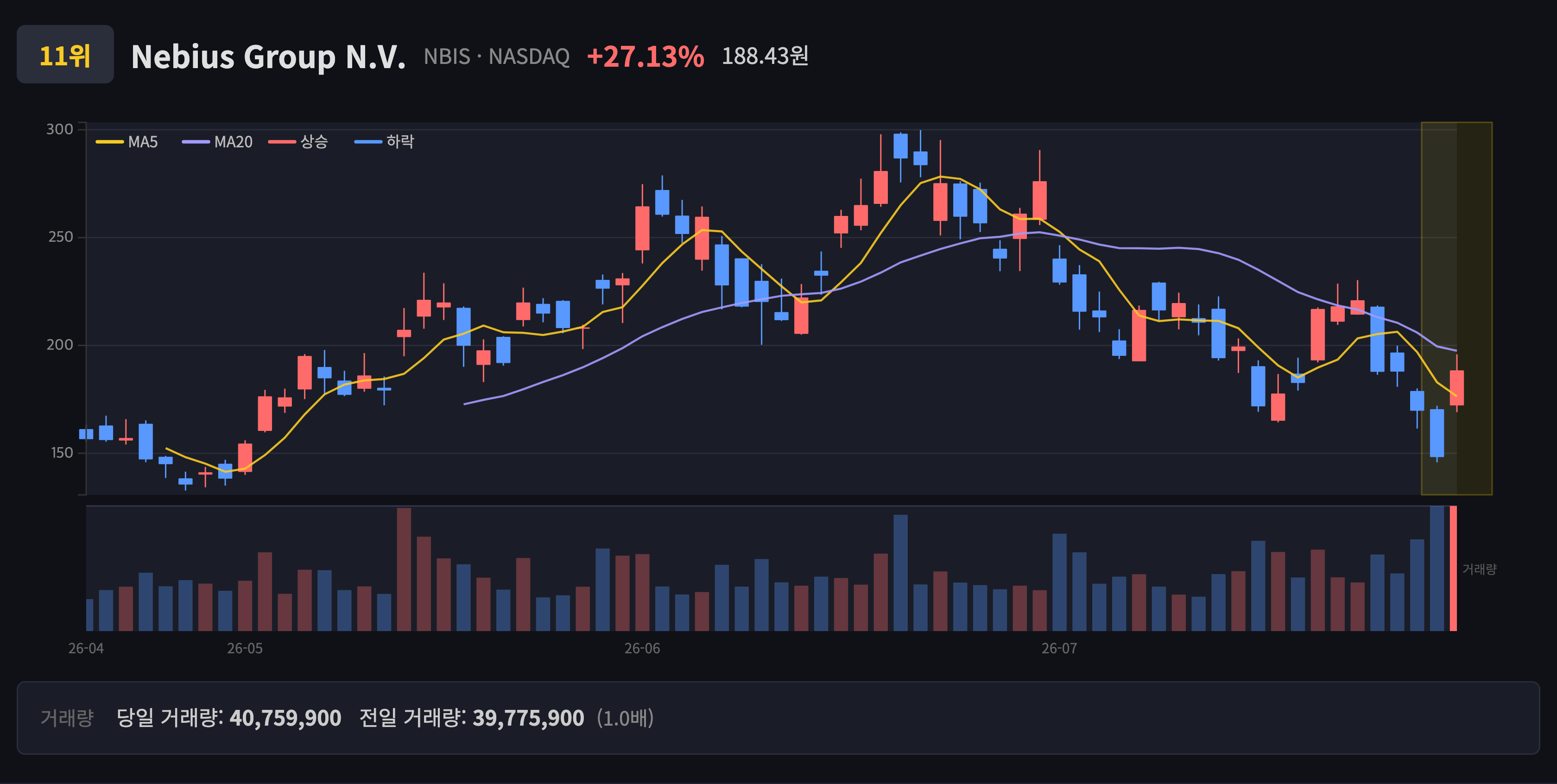
Task: Click the 300 y-axis label
Action: pos(60,129)
